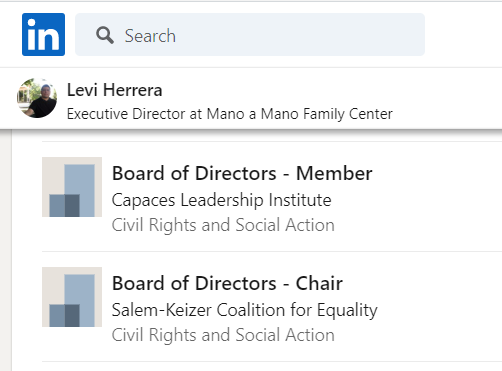
Task: Click the Board of Directors - Chair title
Action: [227, 283]
